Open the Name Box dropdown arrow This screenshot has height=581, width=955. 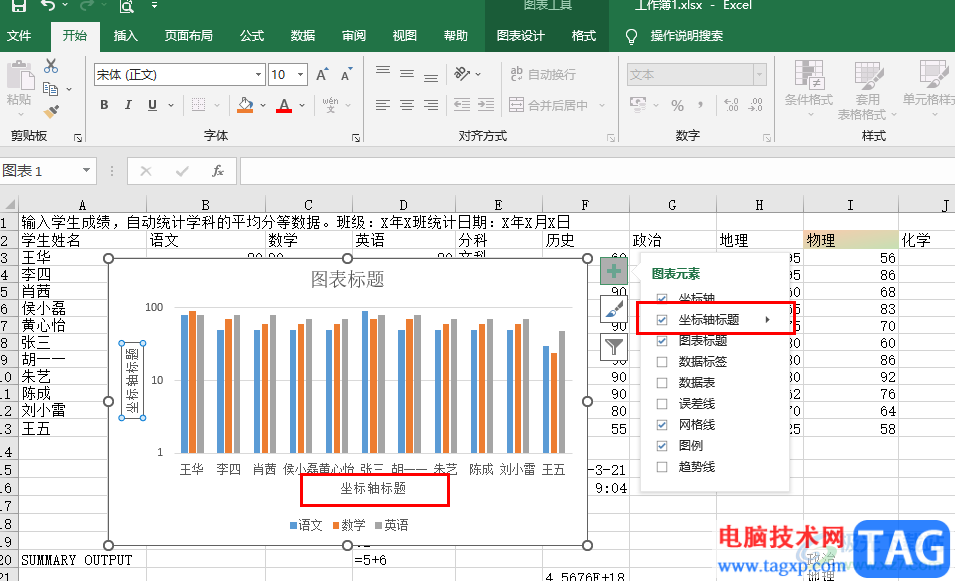coord(86,171)
